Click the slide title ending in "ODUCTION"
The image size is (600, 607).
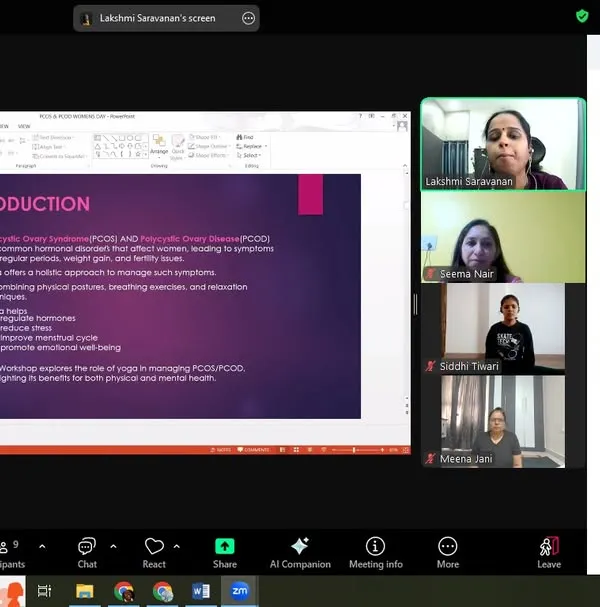[45, 204]
